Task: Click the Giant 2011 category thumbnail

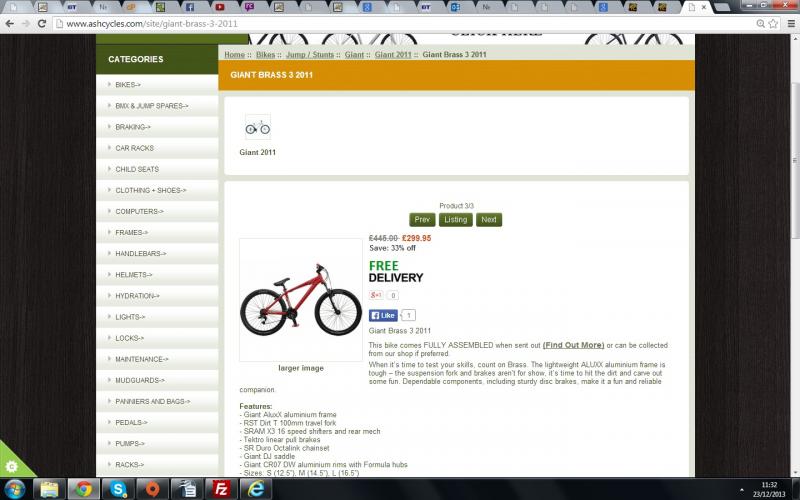Action: [x=258, y=127]
